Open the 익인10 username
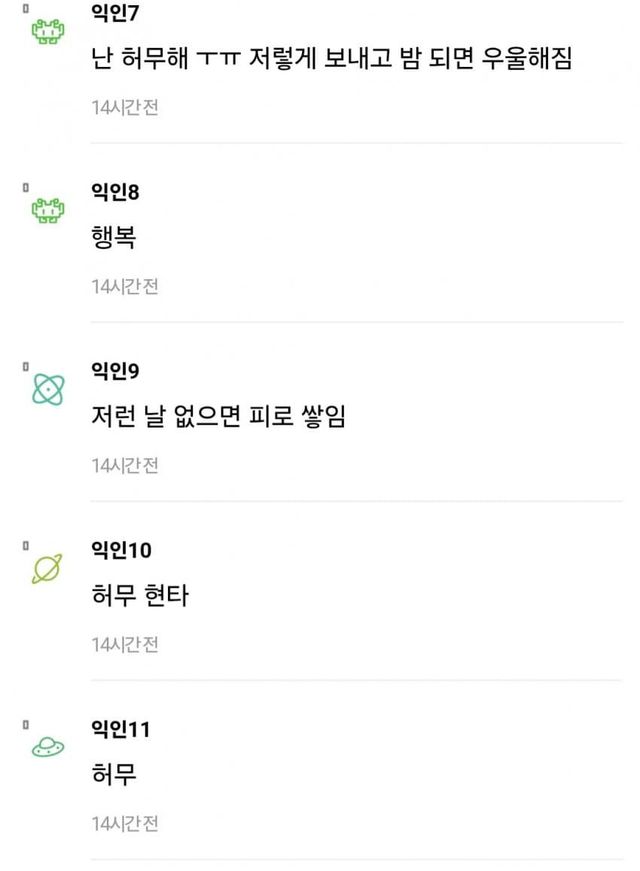 [120, 550]
